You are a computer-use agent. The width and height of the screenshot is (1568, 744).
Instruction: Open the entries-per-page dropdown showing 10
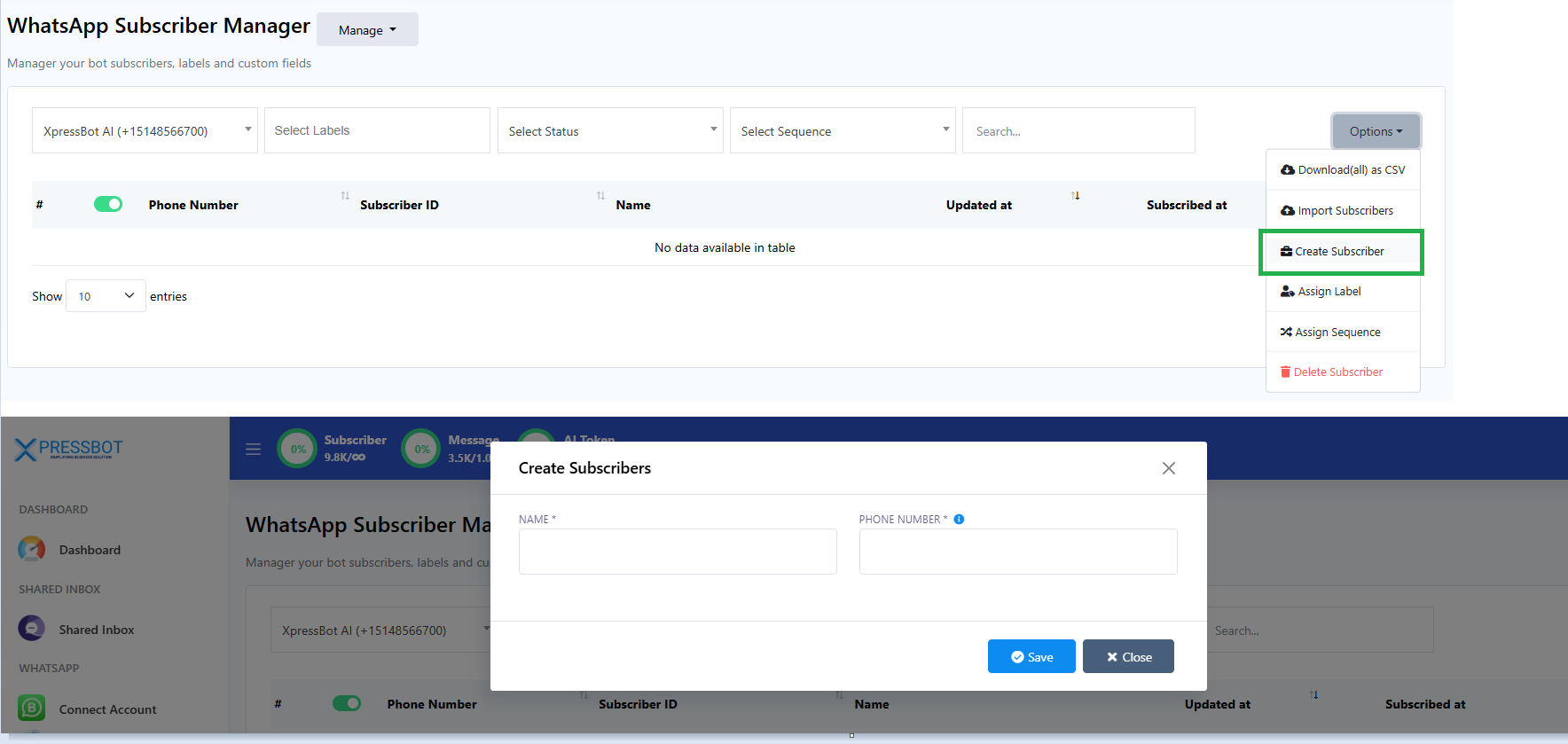click(106, 296)
